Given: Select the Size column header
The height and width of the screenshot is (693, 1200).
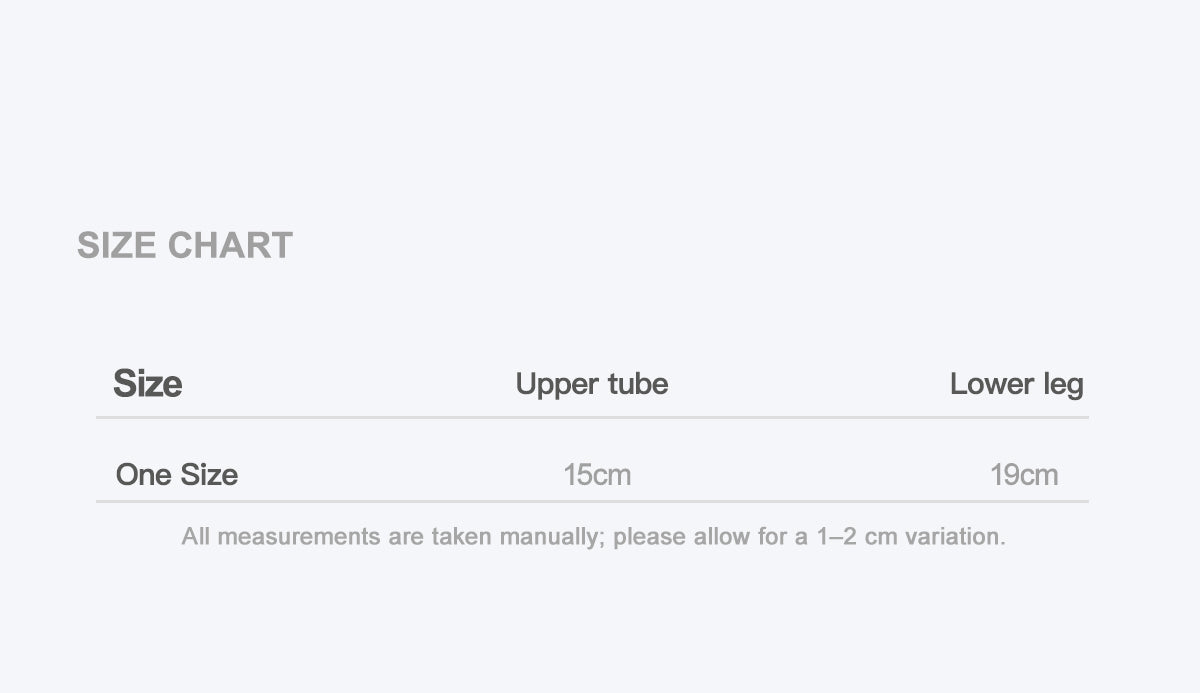Looking at the screenshot, I should click(147, 384).
